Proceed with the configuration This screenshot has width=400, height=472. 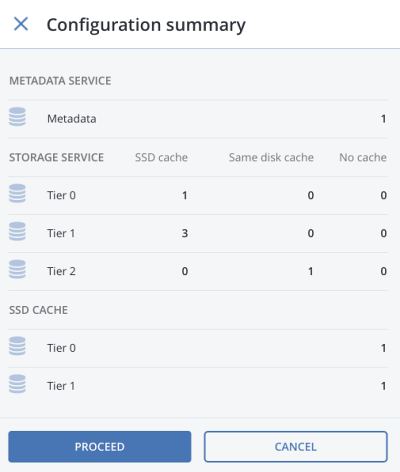[x=100, y=447]
